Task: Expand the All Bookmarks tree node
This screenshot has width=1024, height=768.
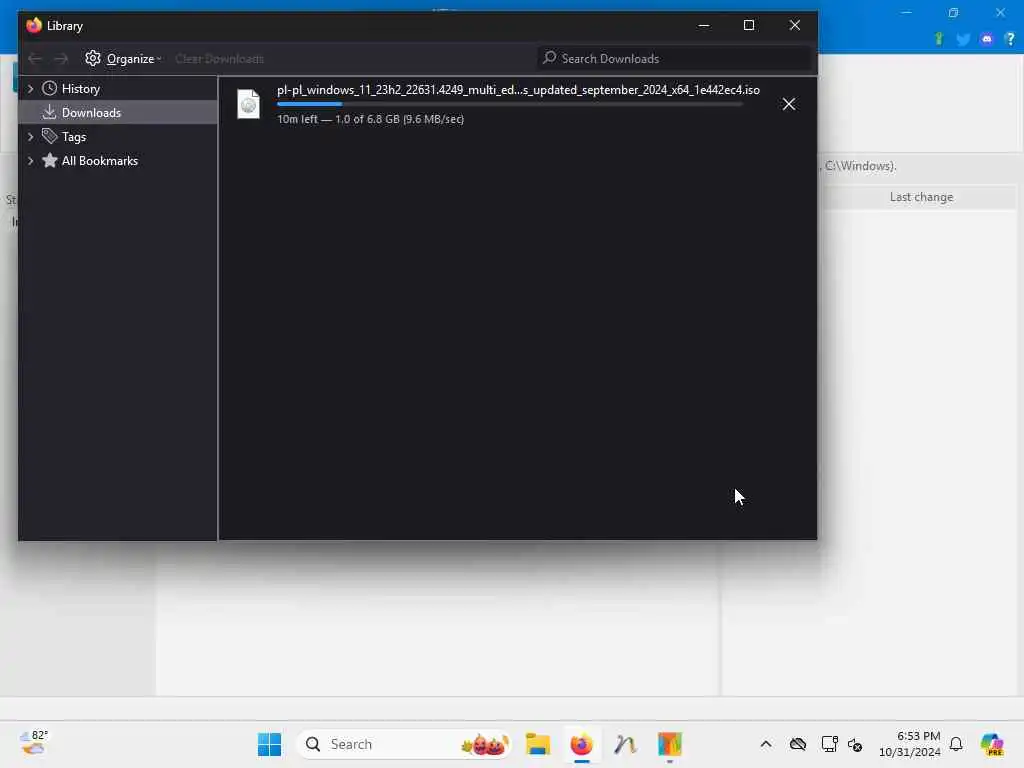Action: tap(30, 161)
